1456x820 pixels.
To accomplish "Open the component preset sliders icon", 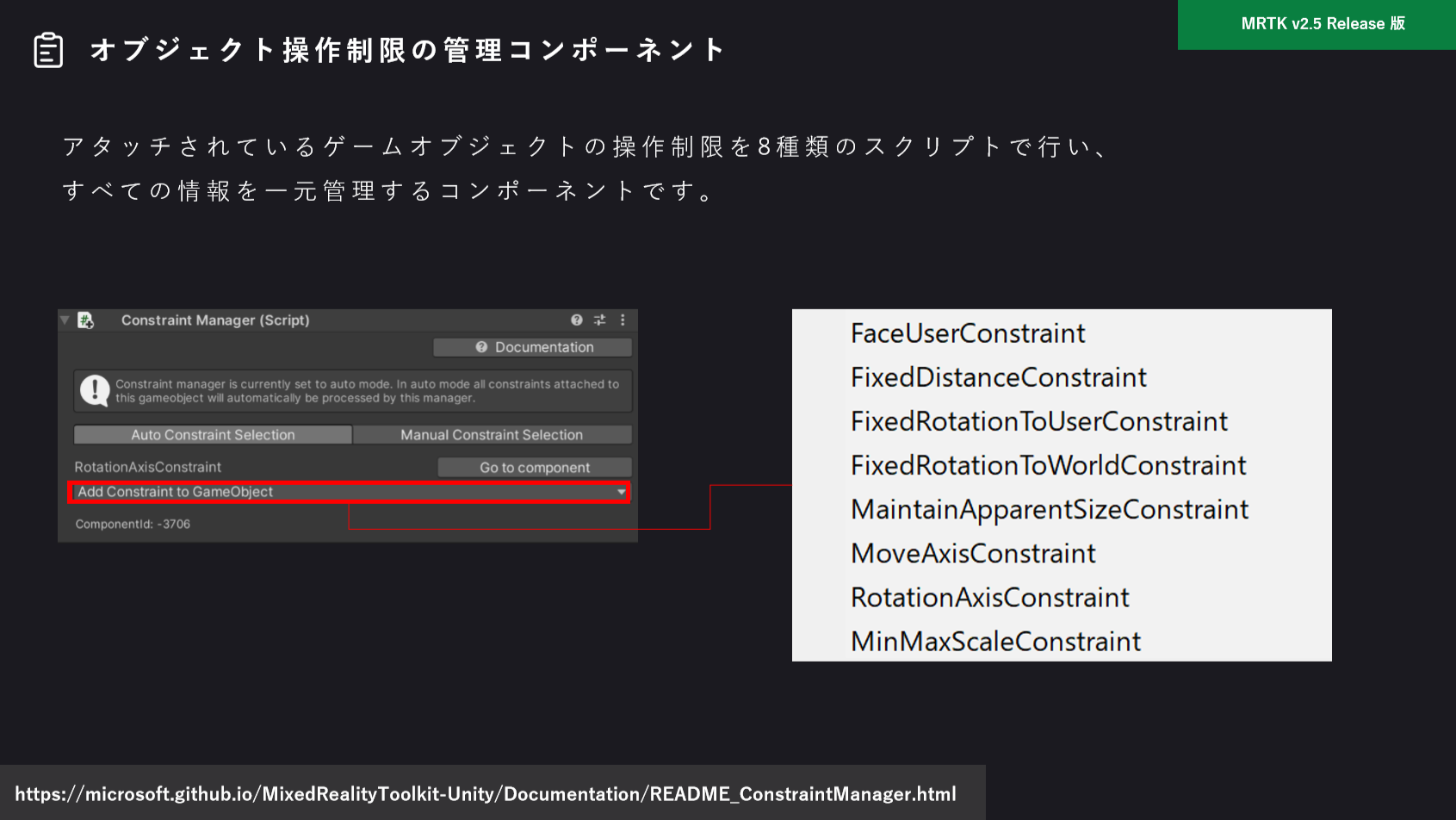I will [600, 320].
